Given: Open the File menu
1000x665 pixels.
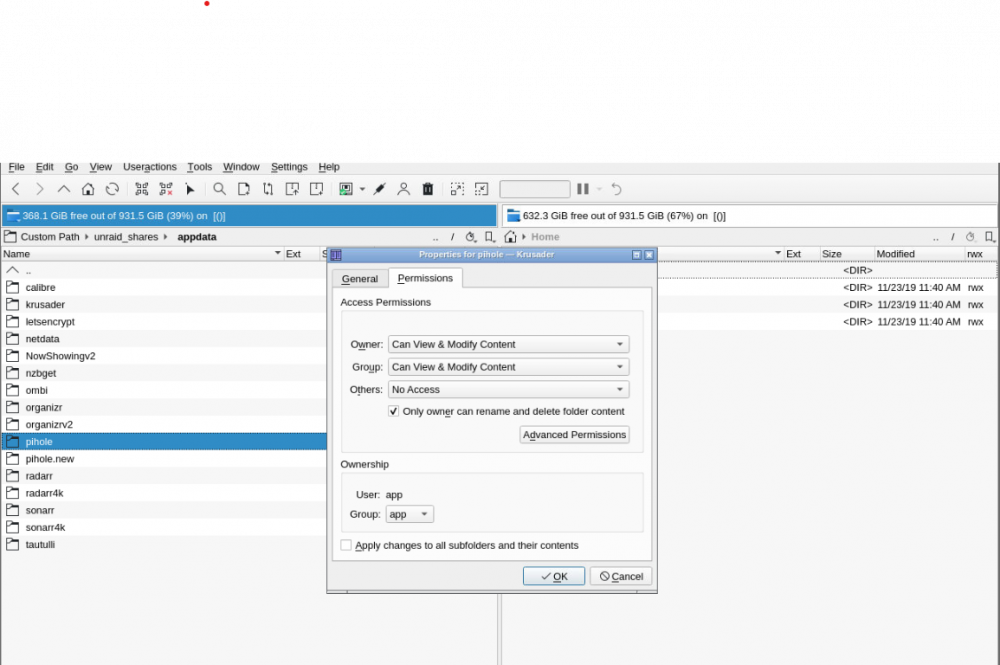Looking at the screenshot, I should (x=17, y=167).
